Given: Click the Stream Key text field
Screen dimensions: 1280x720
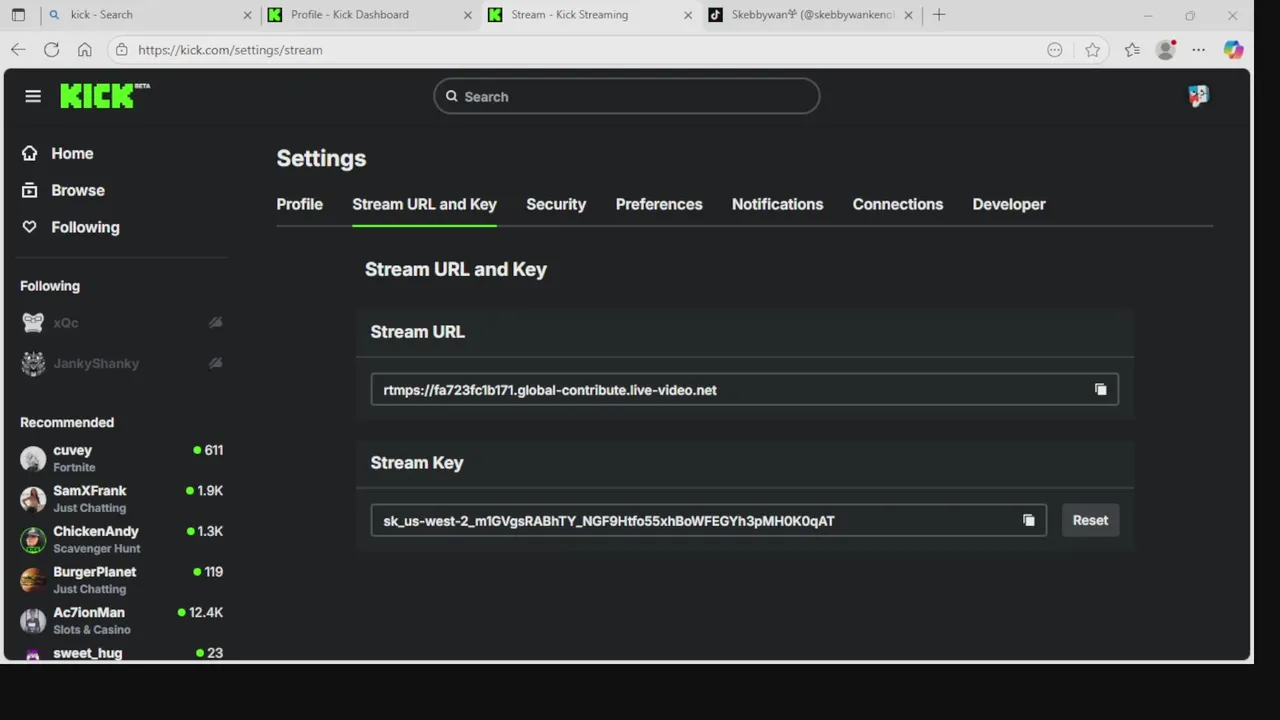Looking at the screenshot, I should click(x=708, y=520).
